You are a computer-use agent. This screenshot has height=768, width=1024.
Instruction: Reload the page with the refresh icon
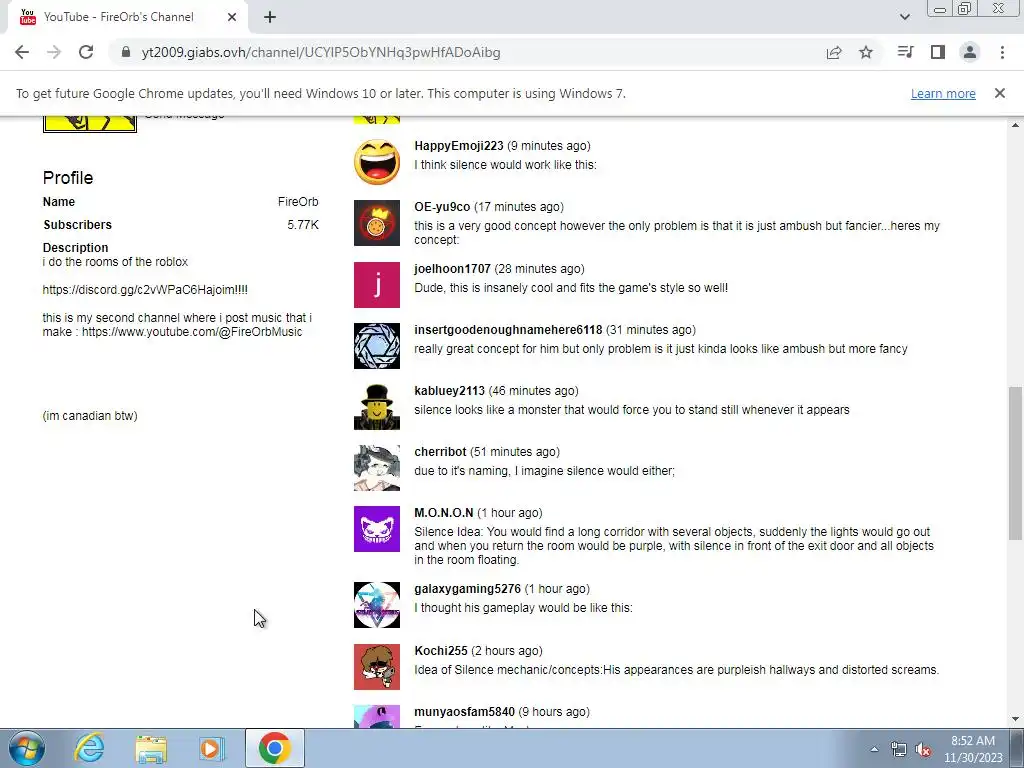point(86,52)
